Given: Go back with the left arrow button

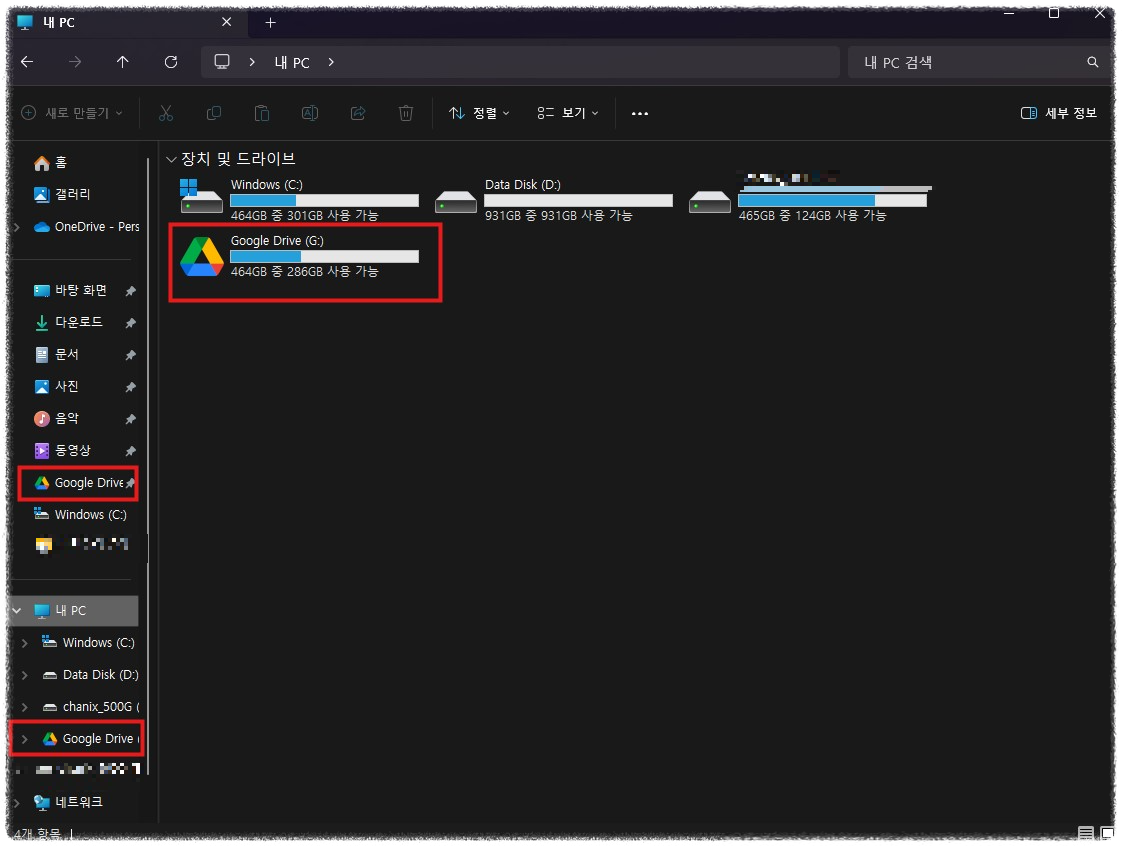Looking at the screenshot, I should point(27,62).
